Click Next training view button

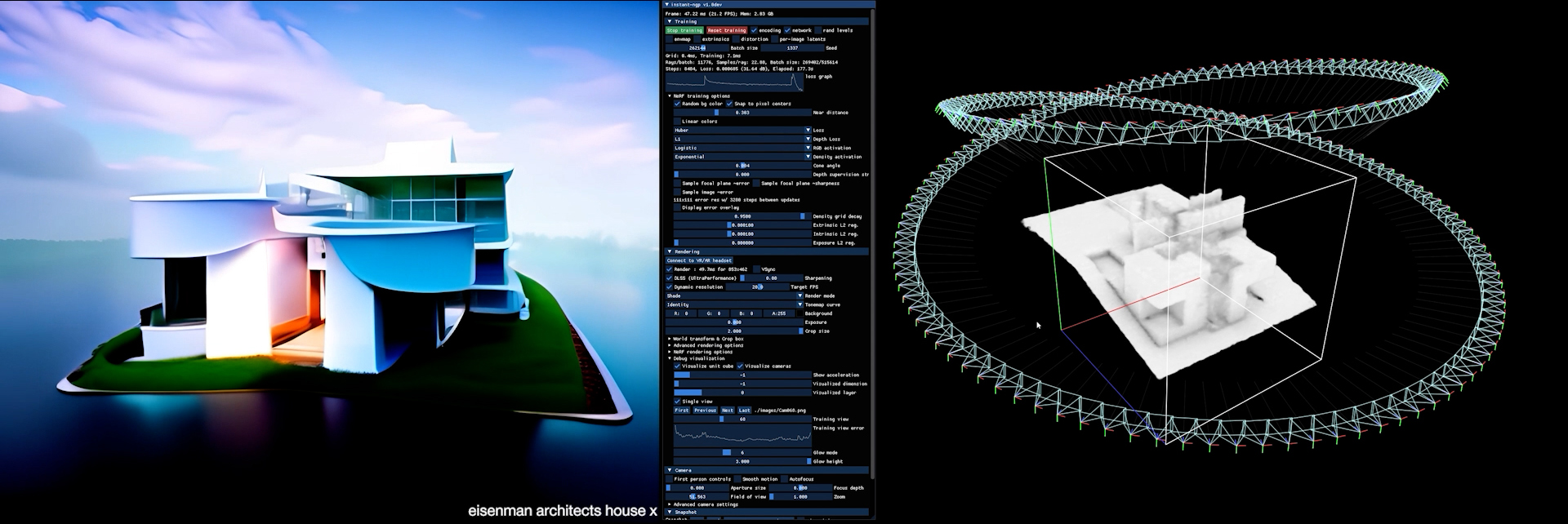pyautogui.click(x=727, y=411)
